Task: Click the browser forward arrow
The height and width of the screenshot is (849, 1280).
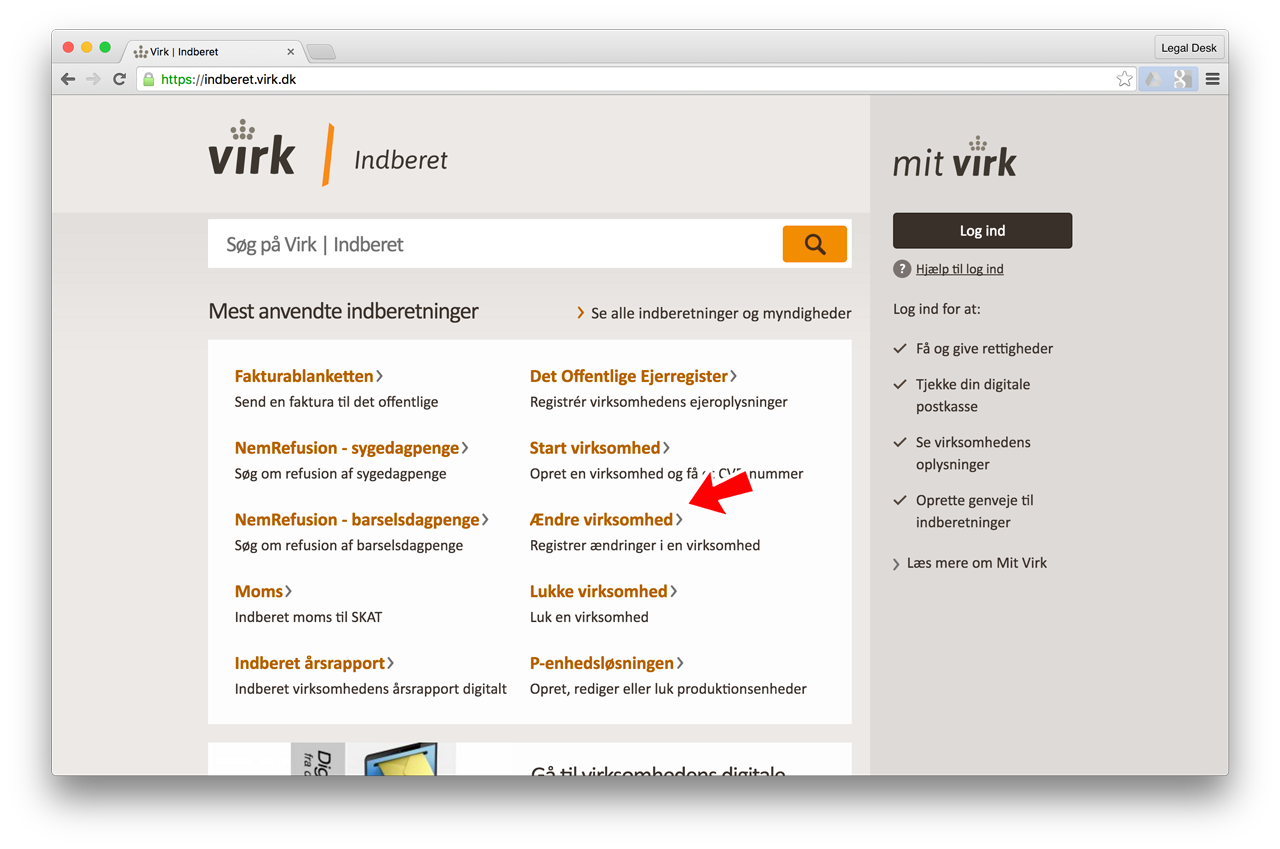Action: point(93,79)
